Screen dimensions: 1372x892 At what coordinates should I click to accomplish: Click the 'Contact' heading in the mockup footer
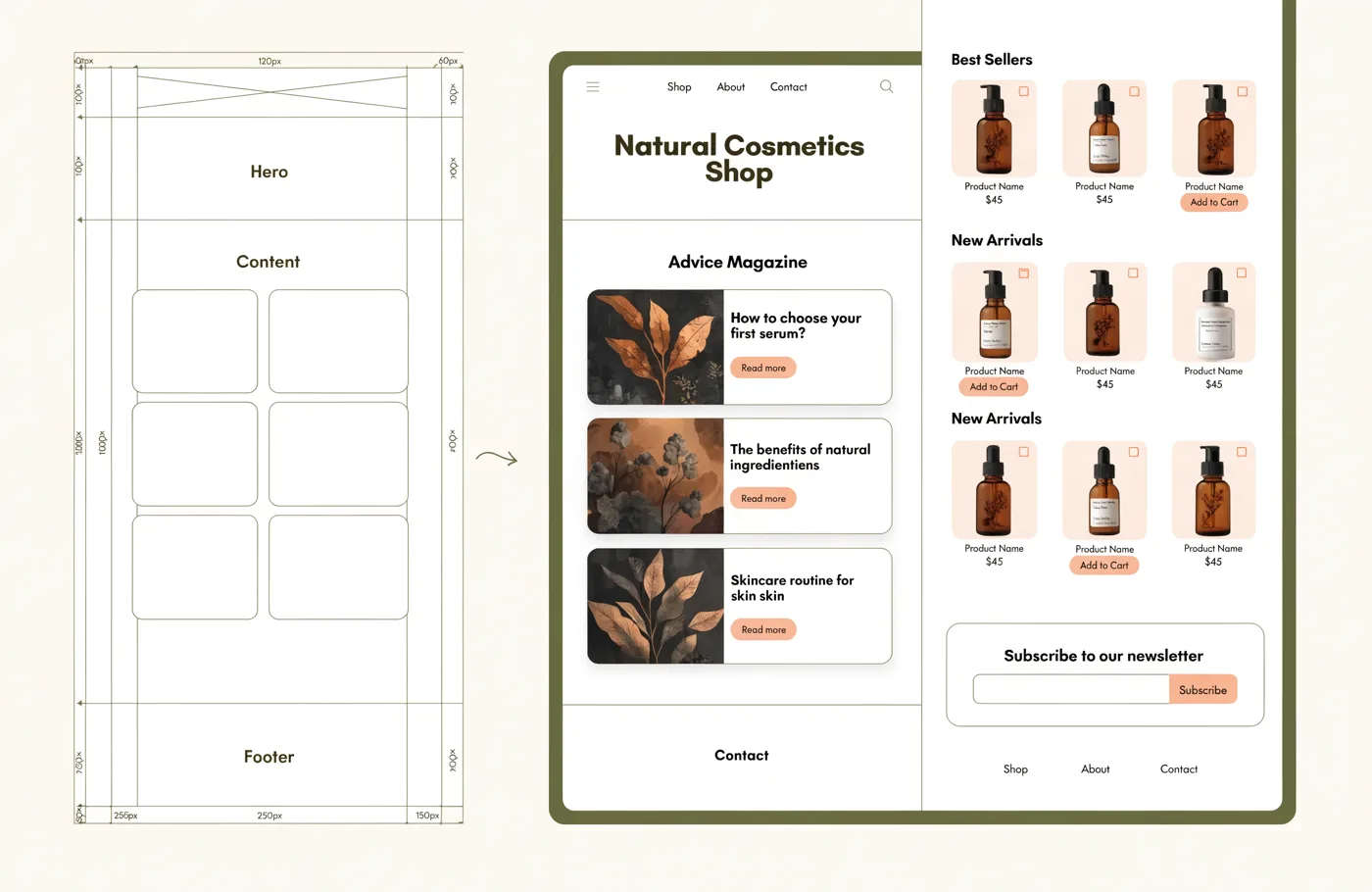742,755
